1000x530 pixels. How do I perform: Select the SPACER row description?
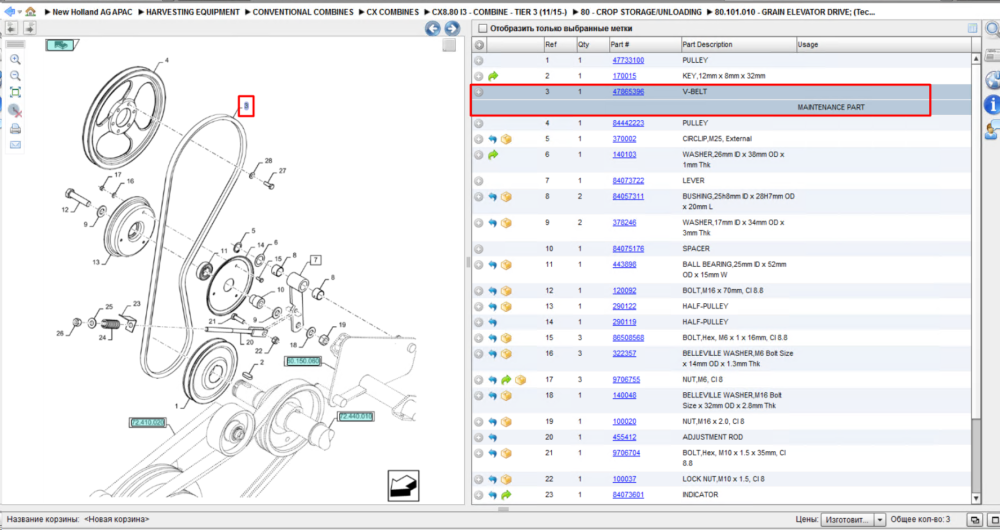click(x=696, y=249)
